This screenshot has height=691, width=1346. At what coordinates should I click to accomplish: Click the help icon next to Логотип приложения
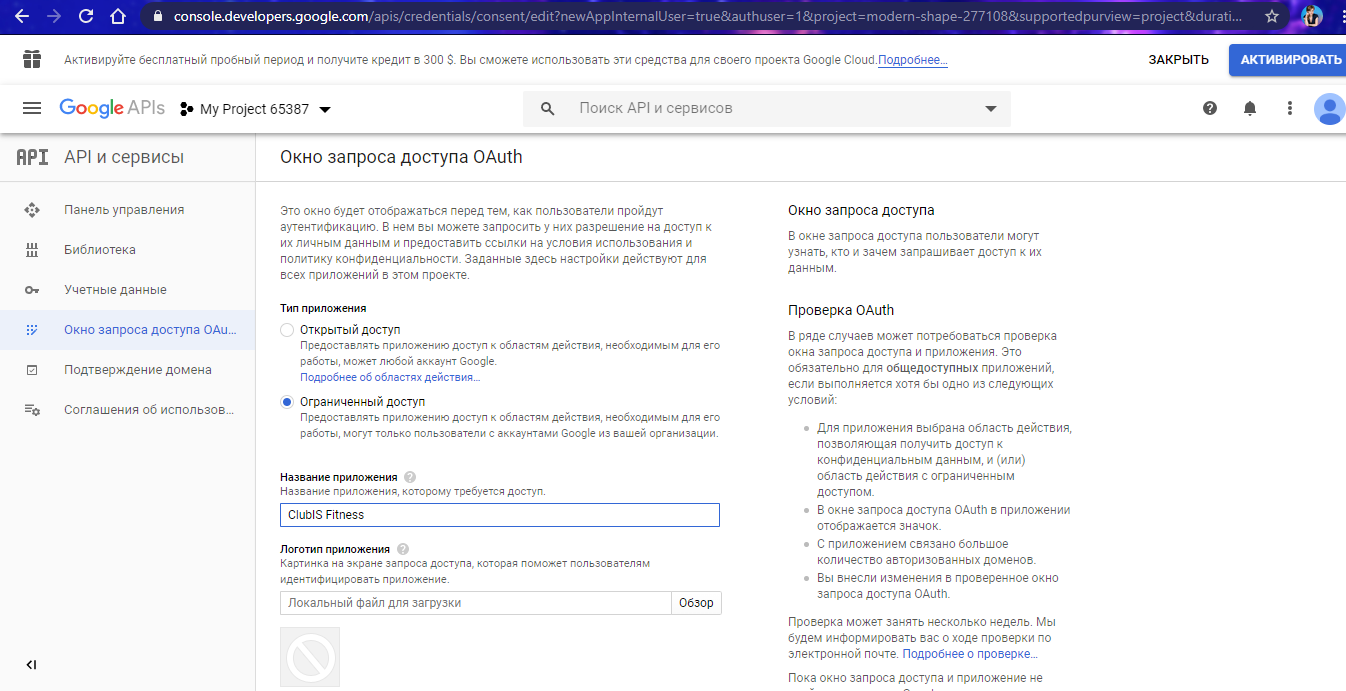[x=403, y=549]
